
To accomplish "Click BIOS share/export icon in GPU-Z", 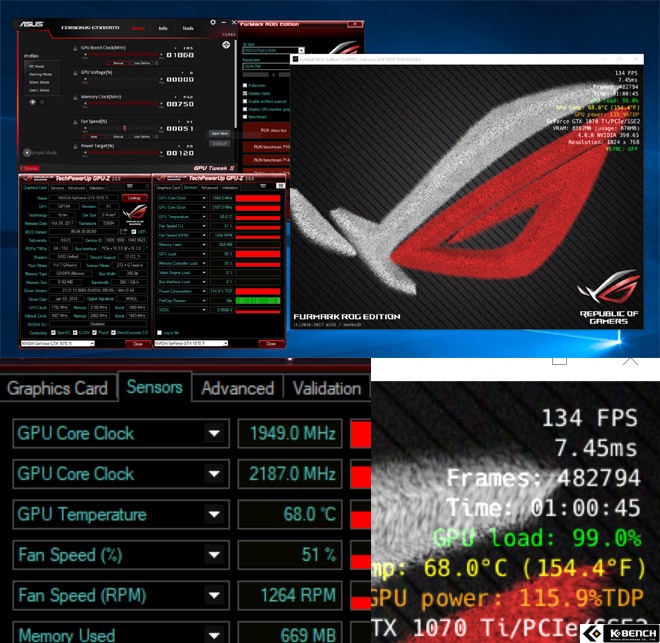I will 123,231.
